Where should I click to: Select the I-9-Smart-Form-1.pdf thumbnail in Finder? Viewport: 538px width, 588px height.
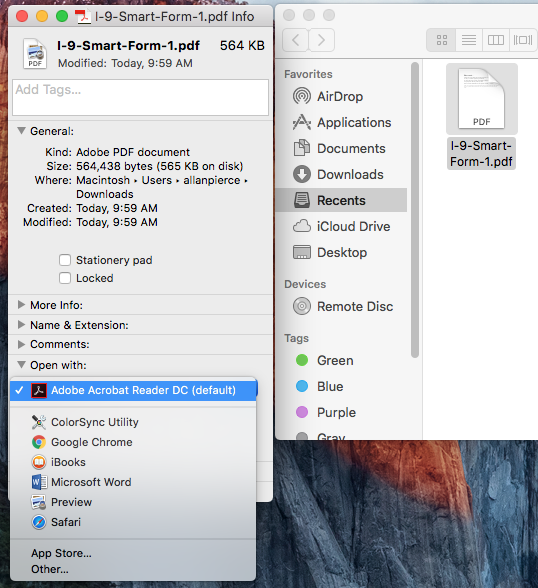click(482, 99)
